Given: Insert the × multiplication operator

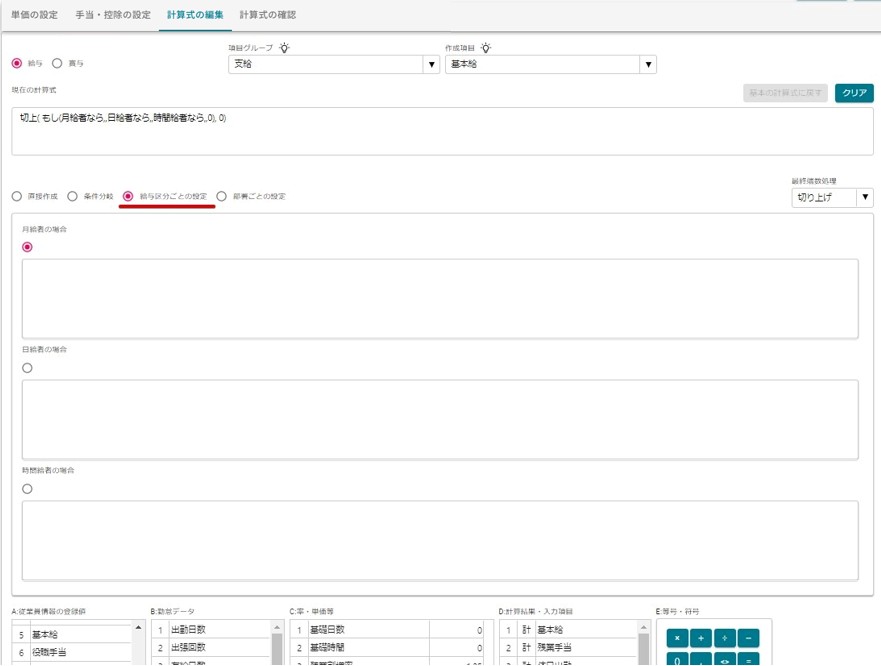Looking at the screenshot, I should (677, 638).
